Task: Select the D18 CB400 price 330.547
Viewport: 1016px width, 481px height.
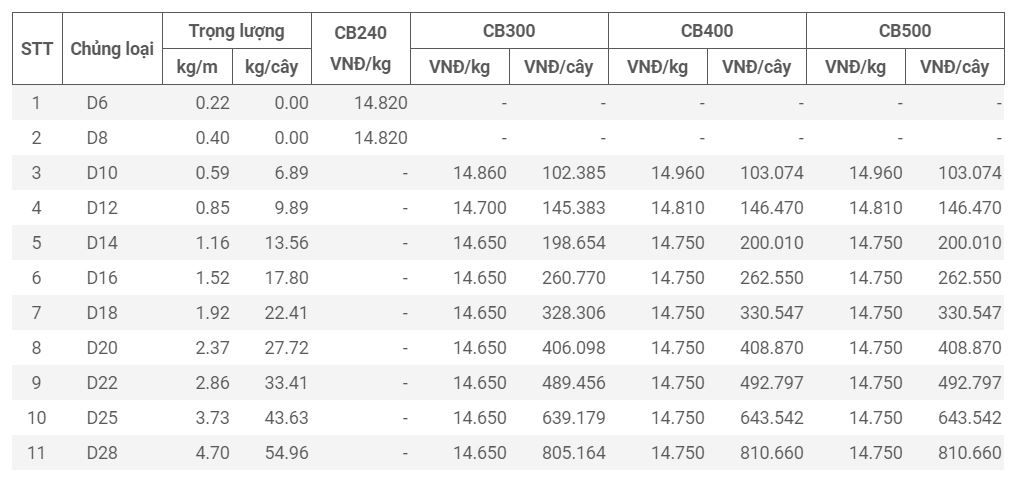Action: pyautogui.click(x=772, y=313)
